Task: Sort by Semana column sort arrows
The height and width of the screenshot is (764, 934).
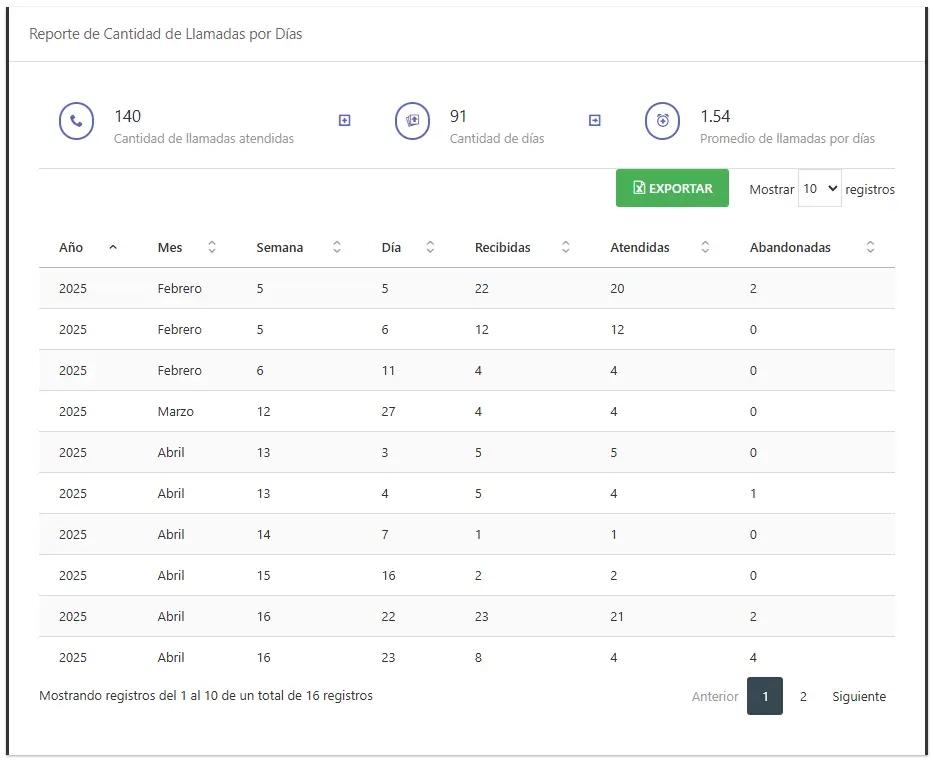Action: 337,247
